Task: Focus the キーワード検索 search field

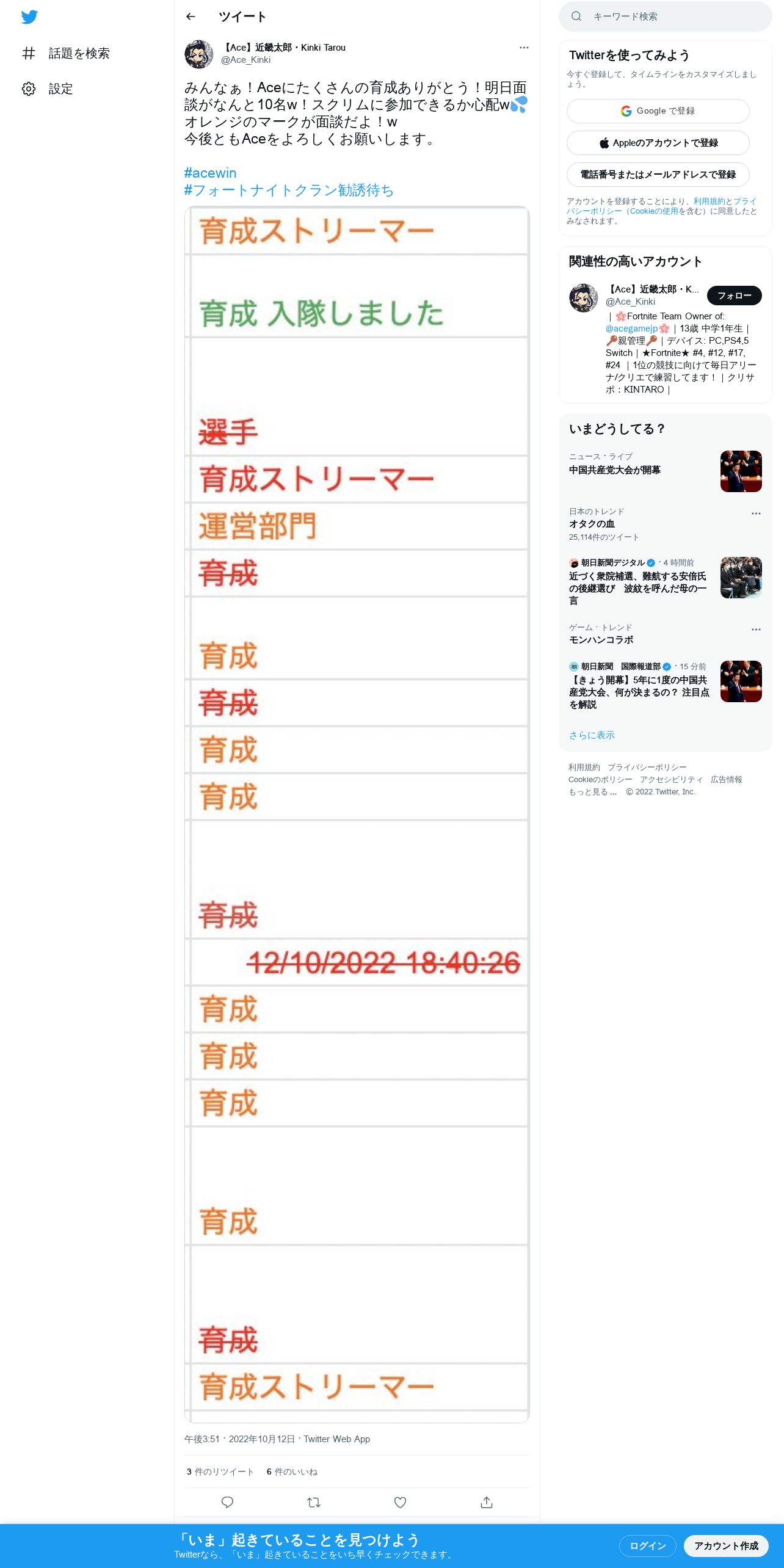Action: (666, 16)
